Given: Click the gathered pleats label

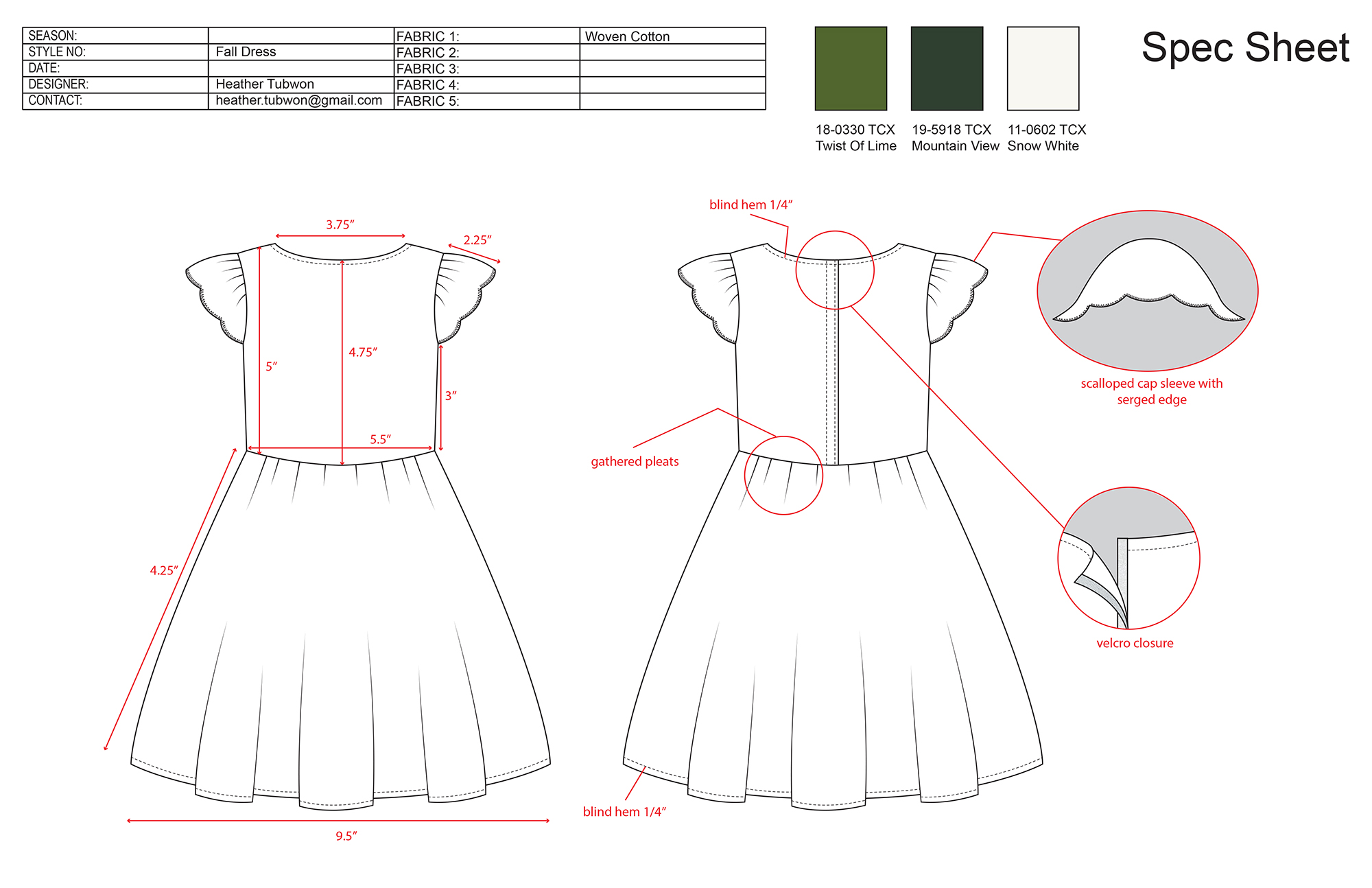Looking at the screenshot, I should (x=635, y=462).
